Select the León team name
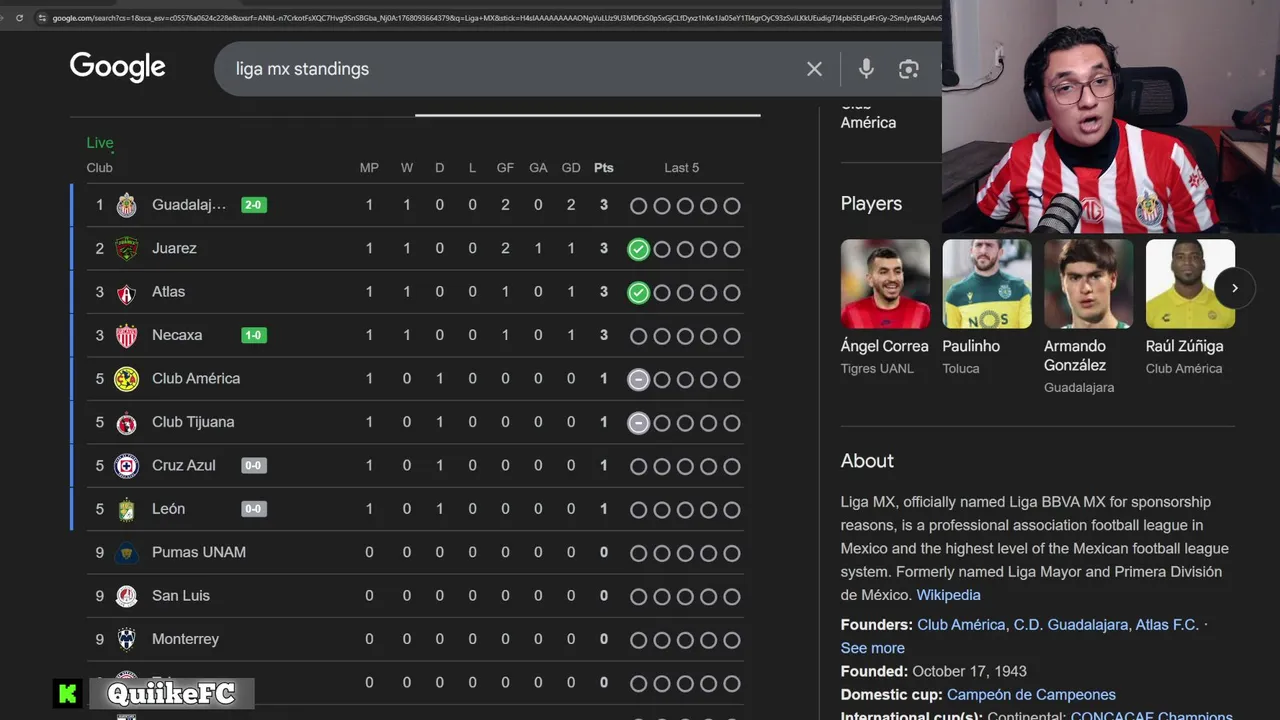Image resolution: width=1280 pixels, height=720 pixels. point(168,509)
